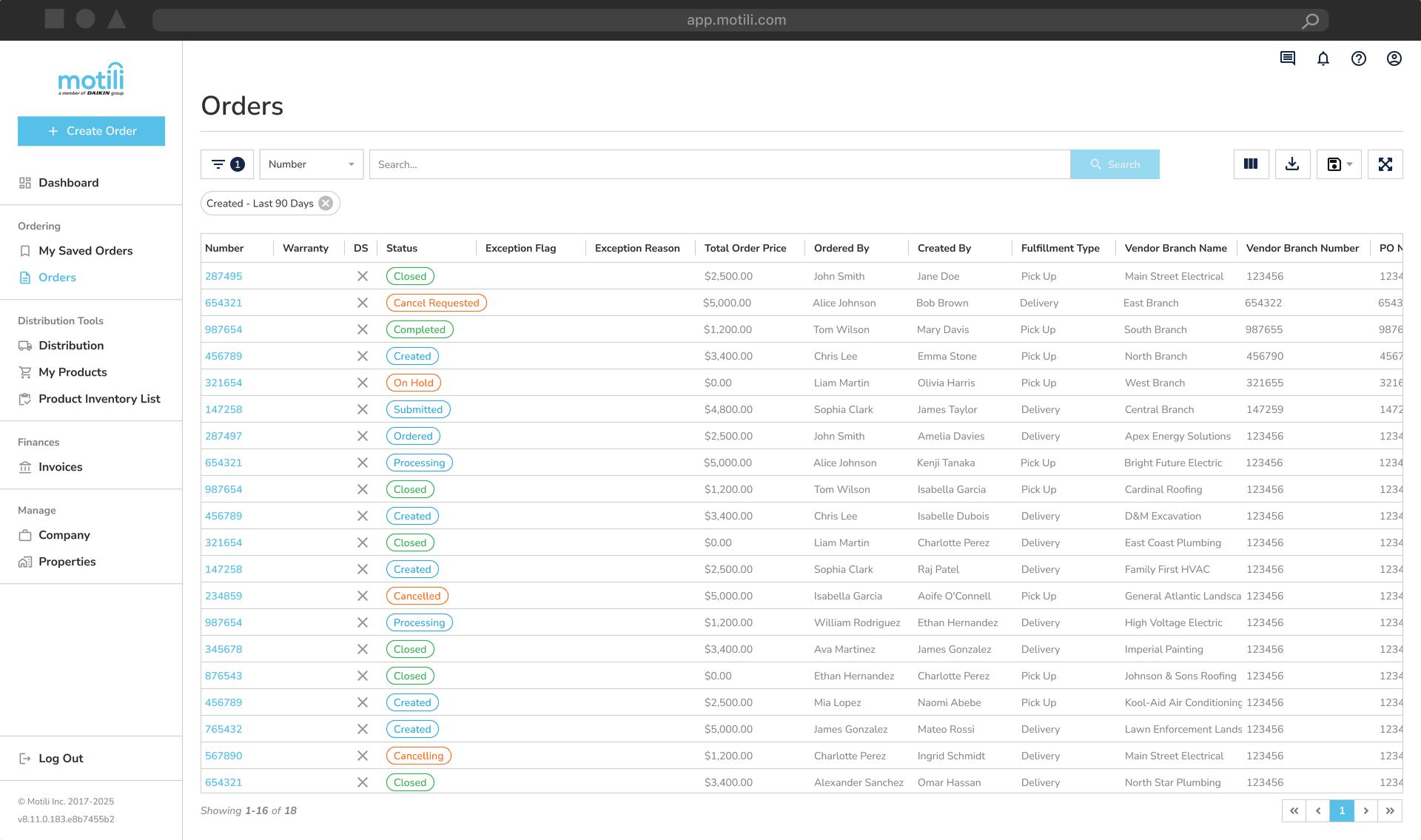Open the notifications bell
Viewport: 1421px width, 840px height.
[x=1323, y=58]
